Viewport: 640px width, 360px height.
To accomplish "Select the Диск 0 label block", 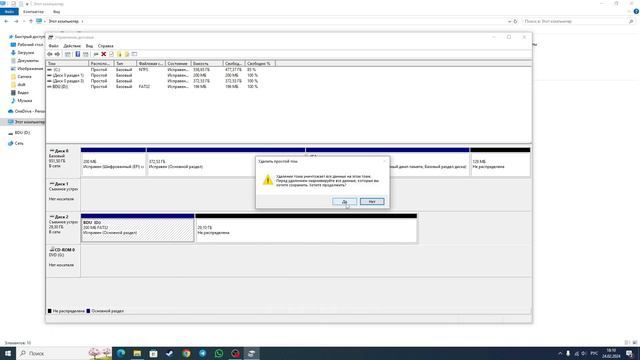I will pos(63,161).
